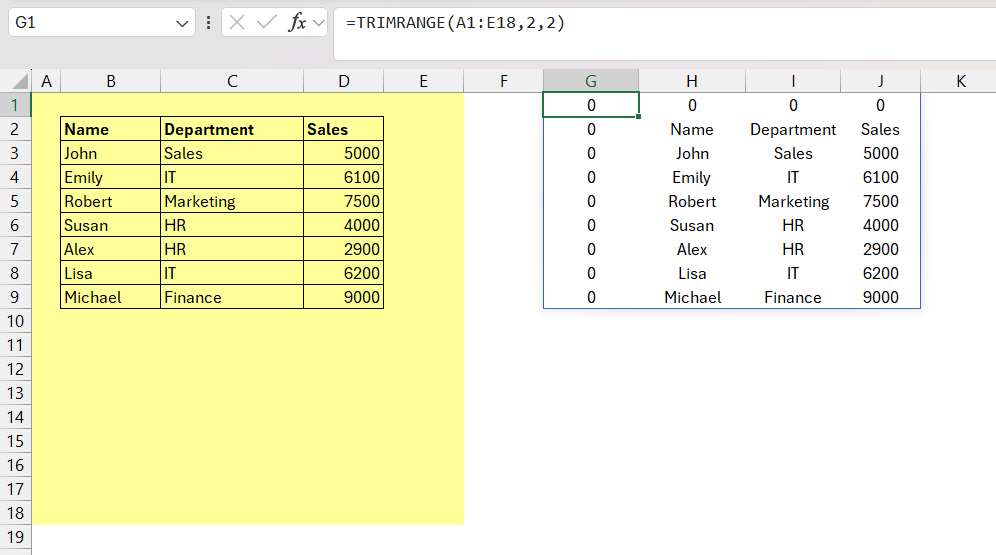996x555 pixels.
Task: Select column G header
Action: (591, 81)
